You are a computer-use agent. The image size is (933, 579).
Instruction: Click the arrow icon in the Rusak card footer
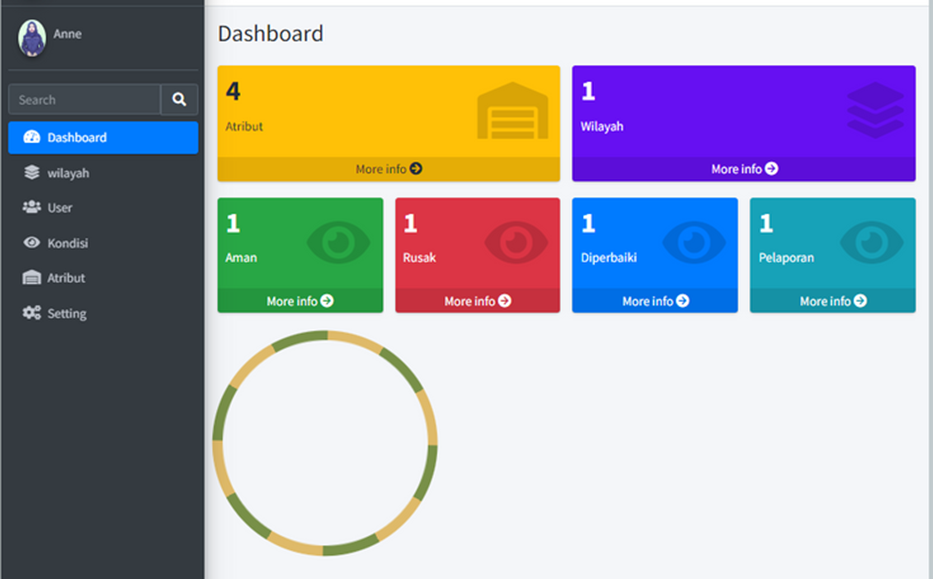click(x=505, y=301)
